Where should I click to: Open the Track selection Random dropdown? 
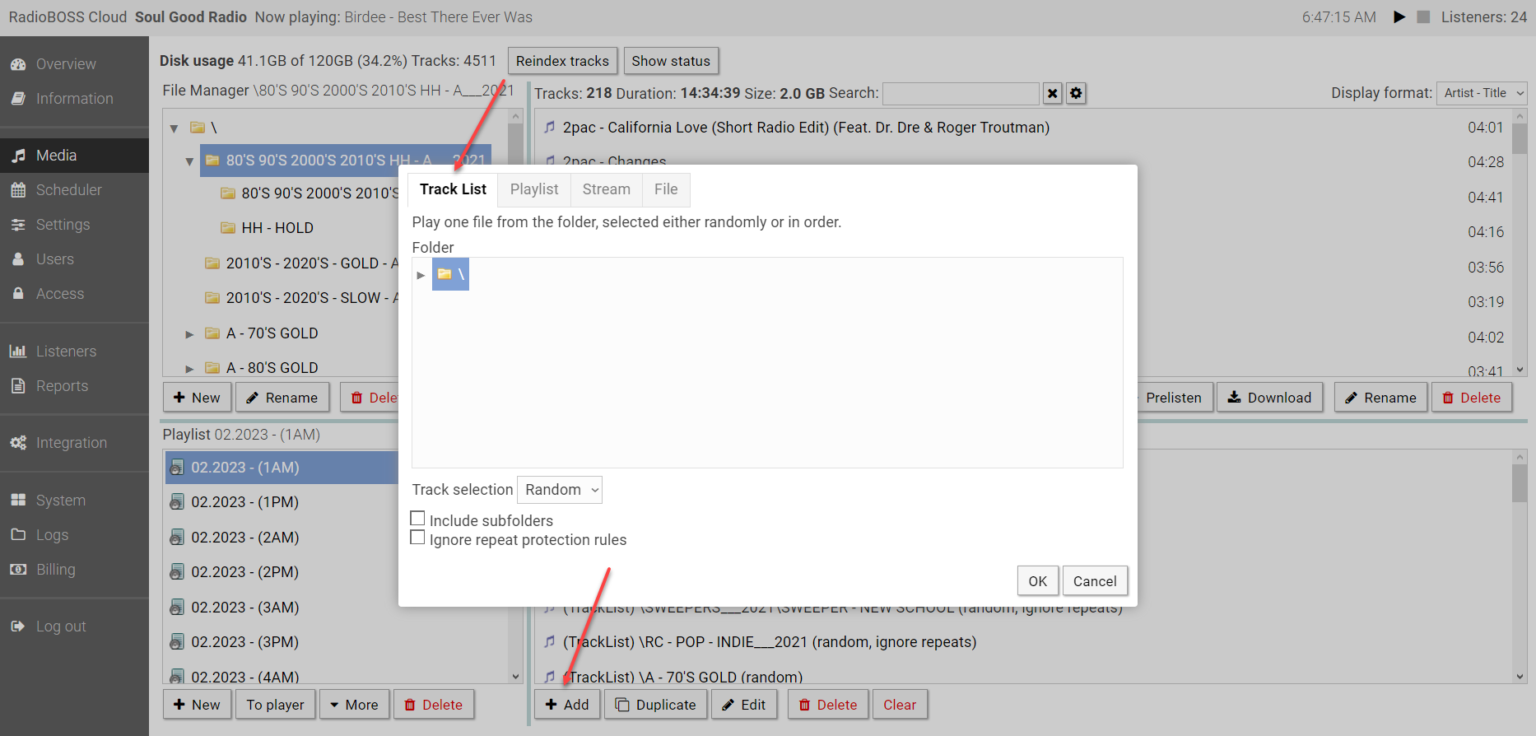pyautogui.click(x=559, y=489)
